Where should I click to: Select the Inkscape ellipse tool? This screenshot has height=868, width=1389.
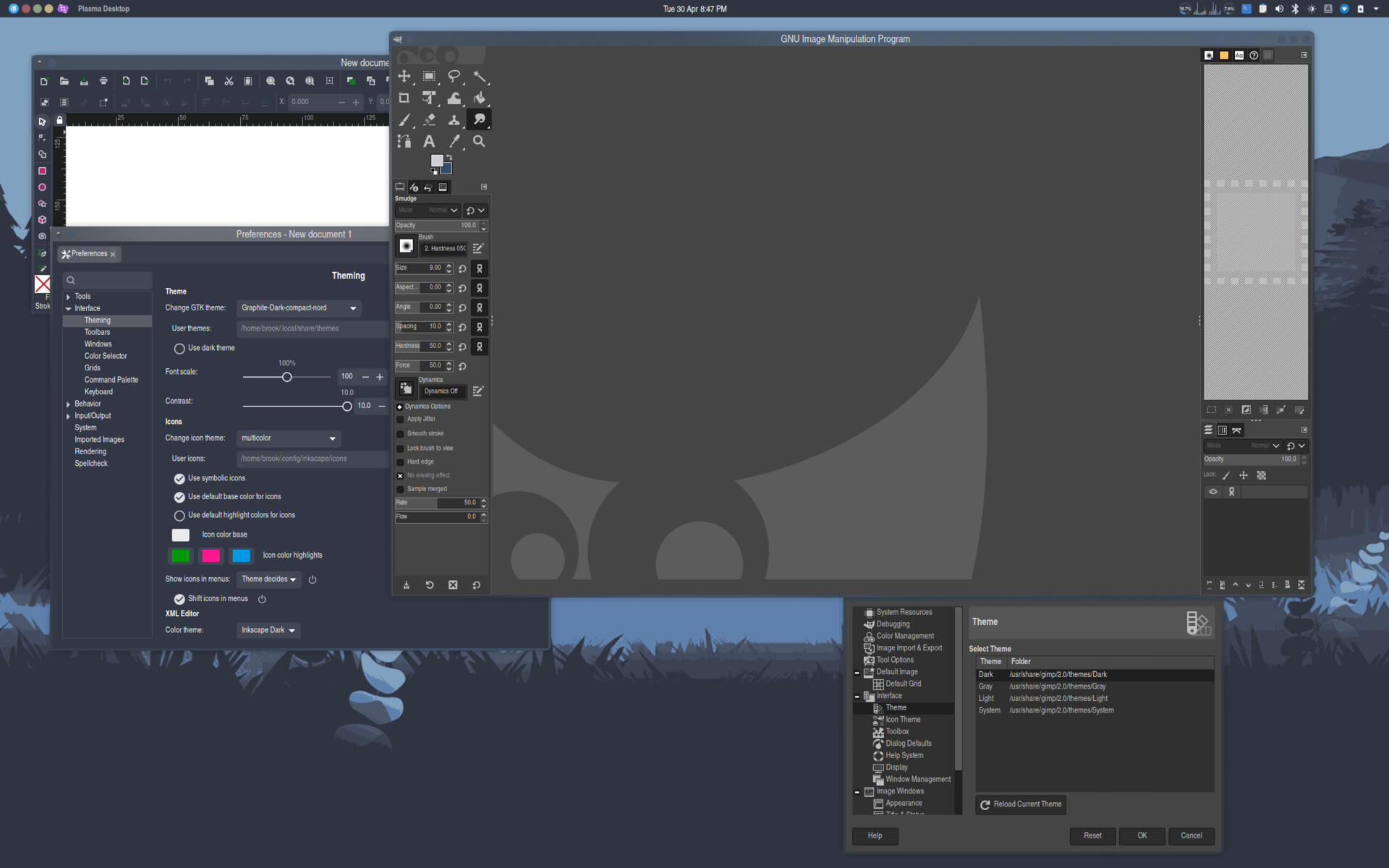(x=42, y=187)
